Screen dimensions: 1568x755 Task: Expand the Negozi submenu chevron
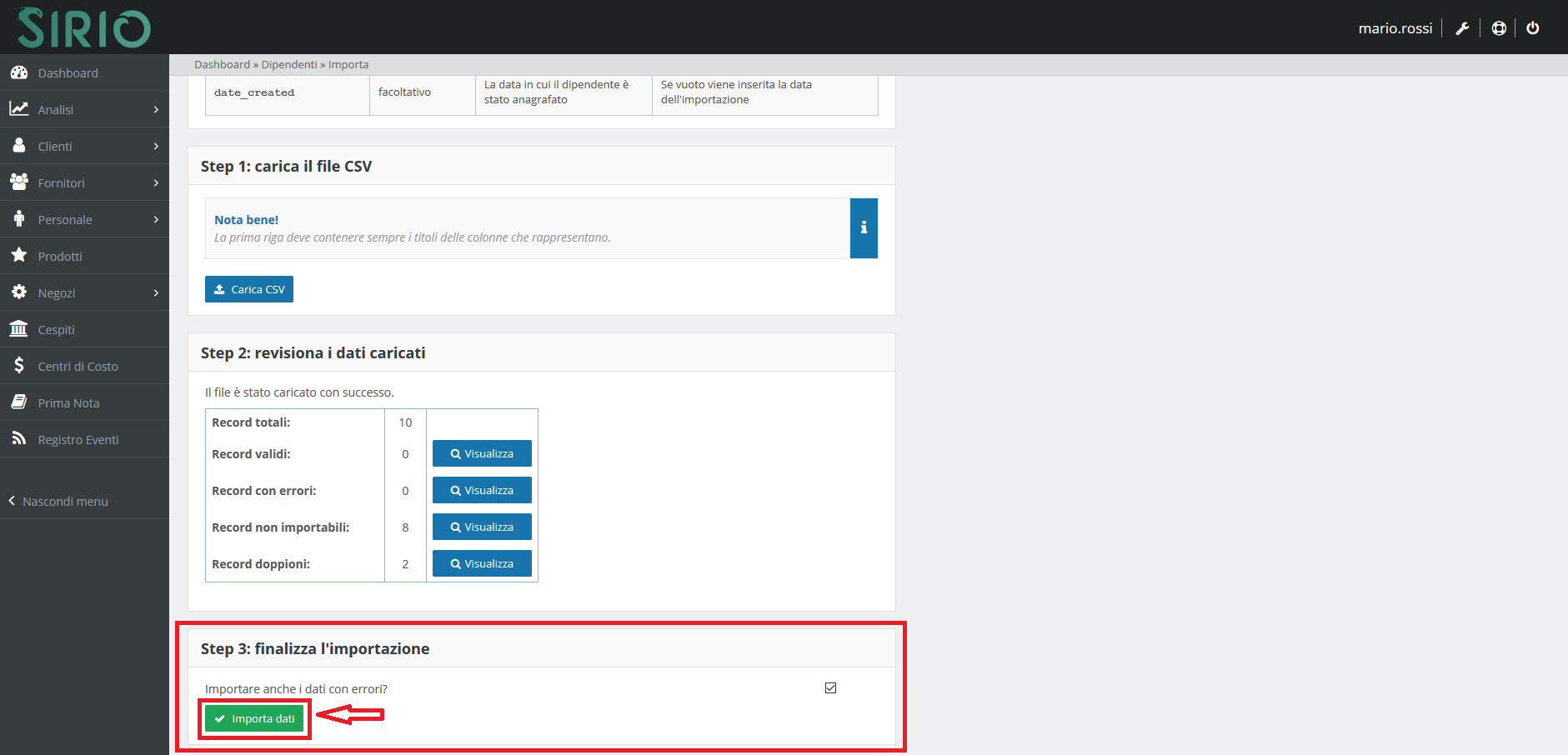point(156,293)
